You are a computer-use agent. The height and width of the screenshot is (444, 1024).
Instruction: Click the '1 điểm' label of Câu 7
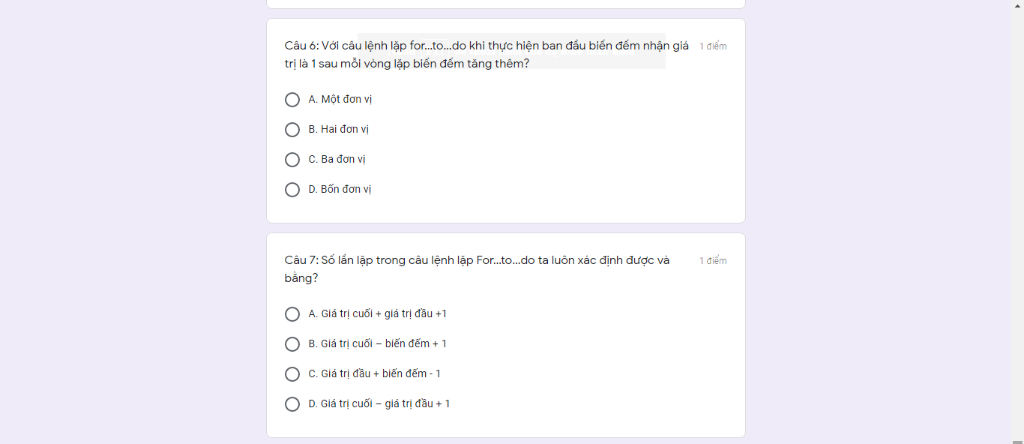point(712,261)
